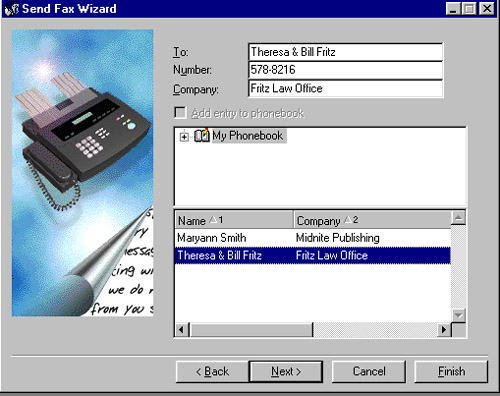
Task: Go to the next step with Next
Action: (286, 371)
